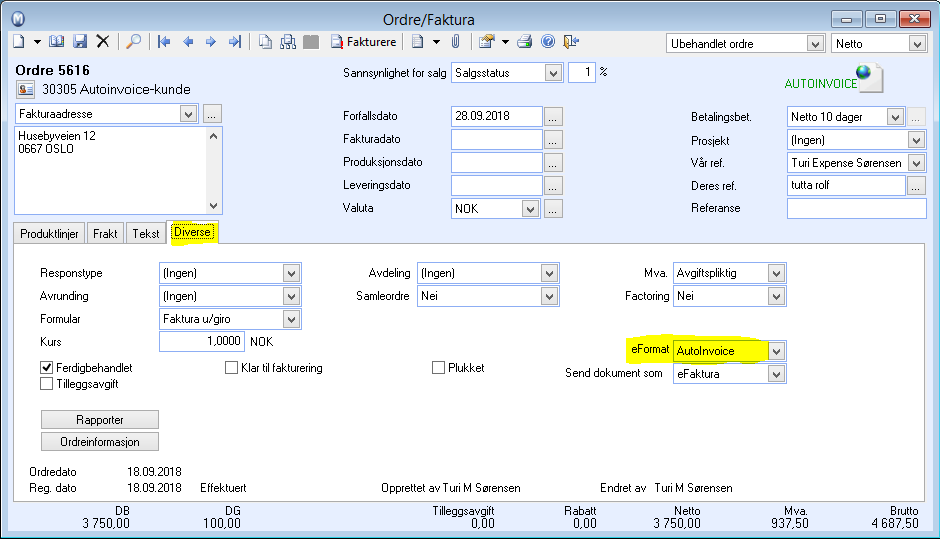Click the ellipsis button next to Fakturaadresse
940x539 pixels.
(212, 114)
